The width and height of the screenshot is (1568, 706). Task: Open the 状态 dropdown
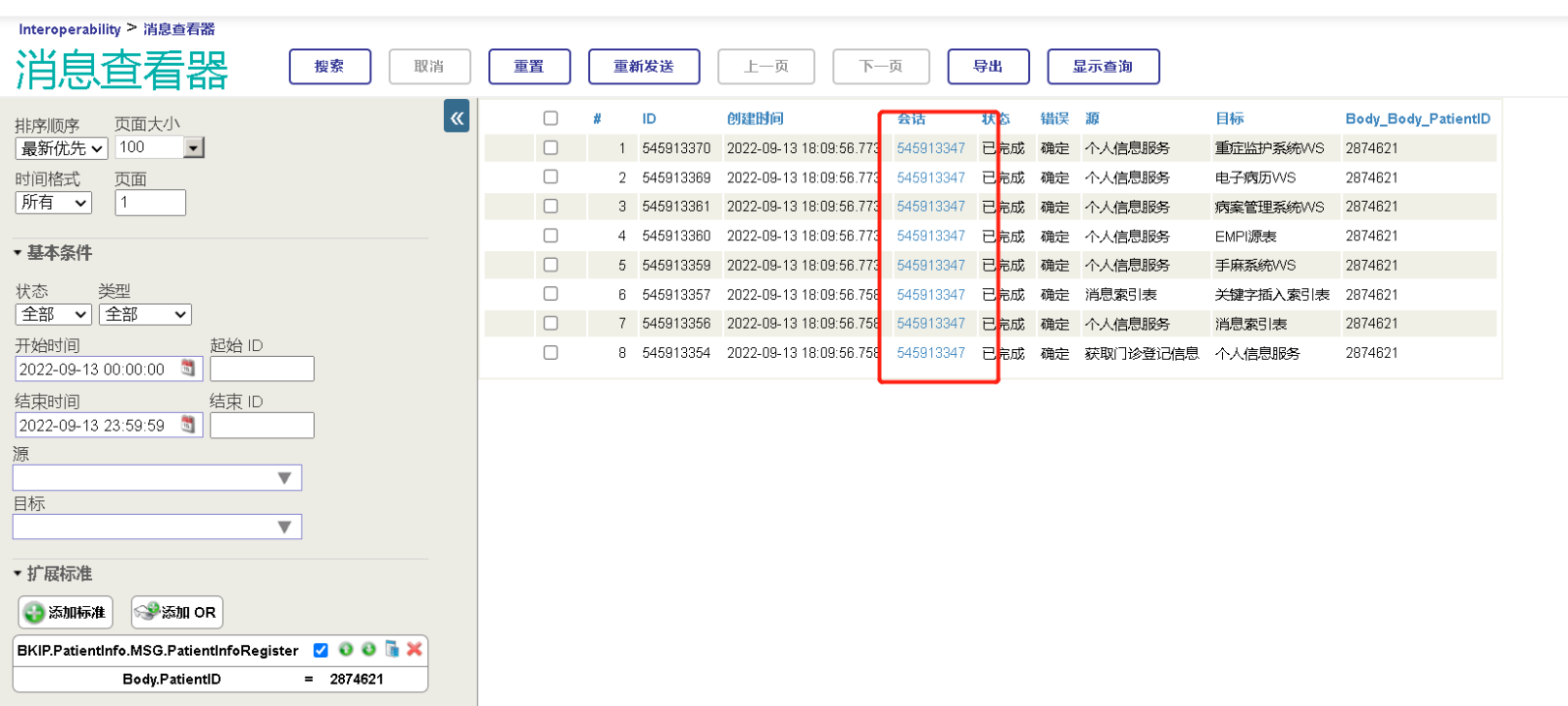54,315
